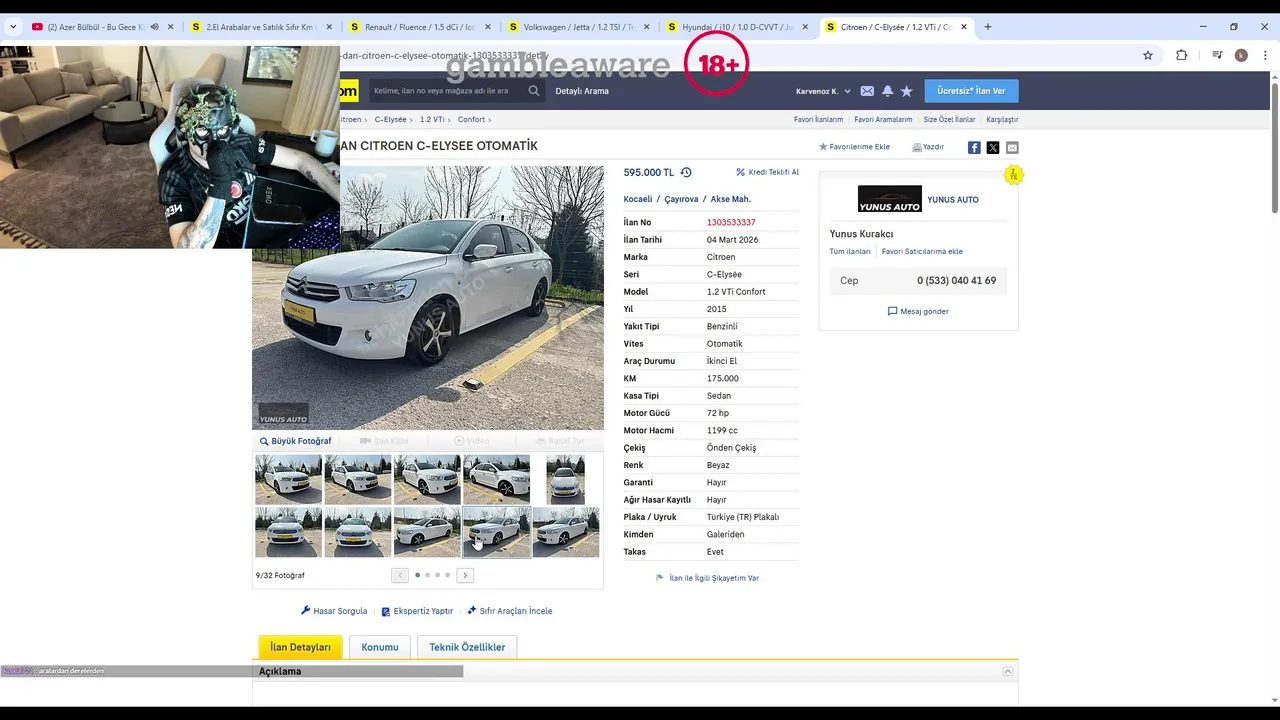Screen dimensions: 1280x720
Task: Open Ekspertiz Yaptır link
Action: [417, 611]
